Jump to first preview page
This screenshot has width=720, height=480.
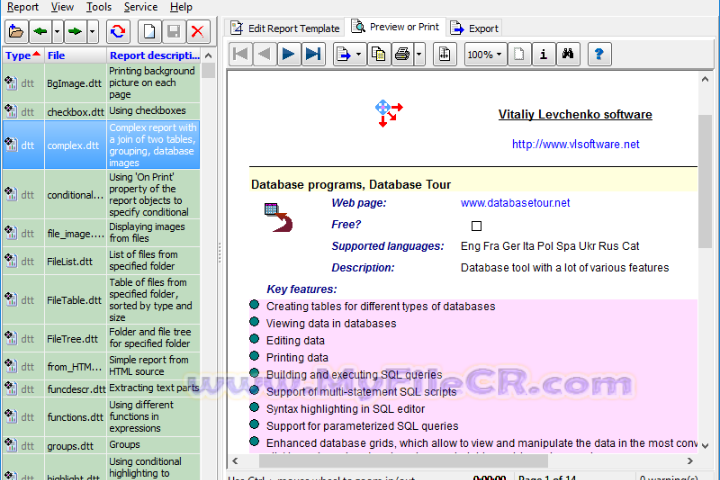tap(241, 54)
